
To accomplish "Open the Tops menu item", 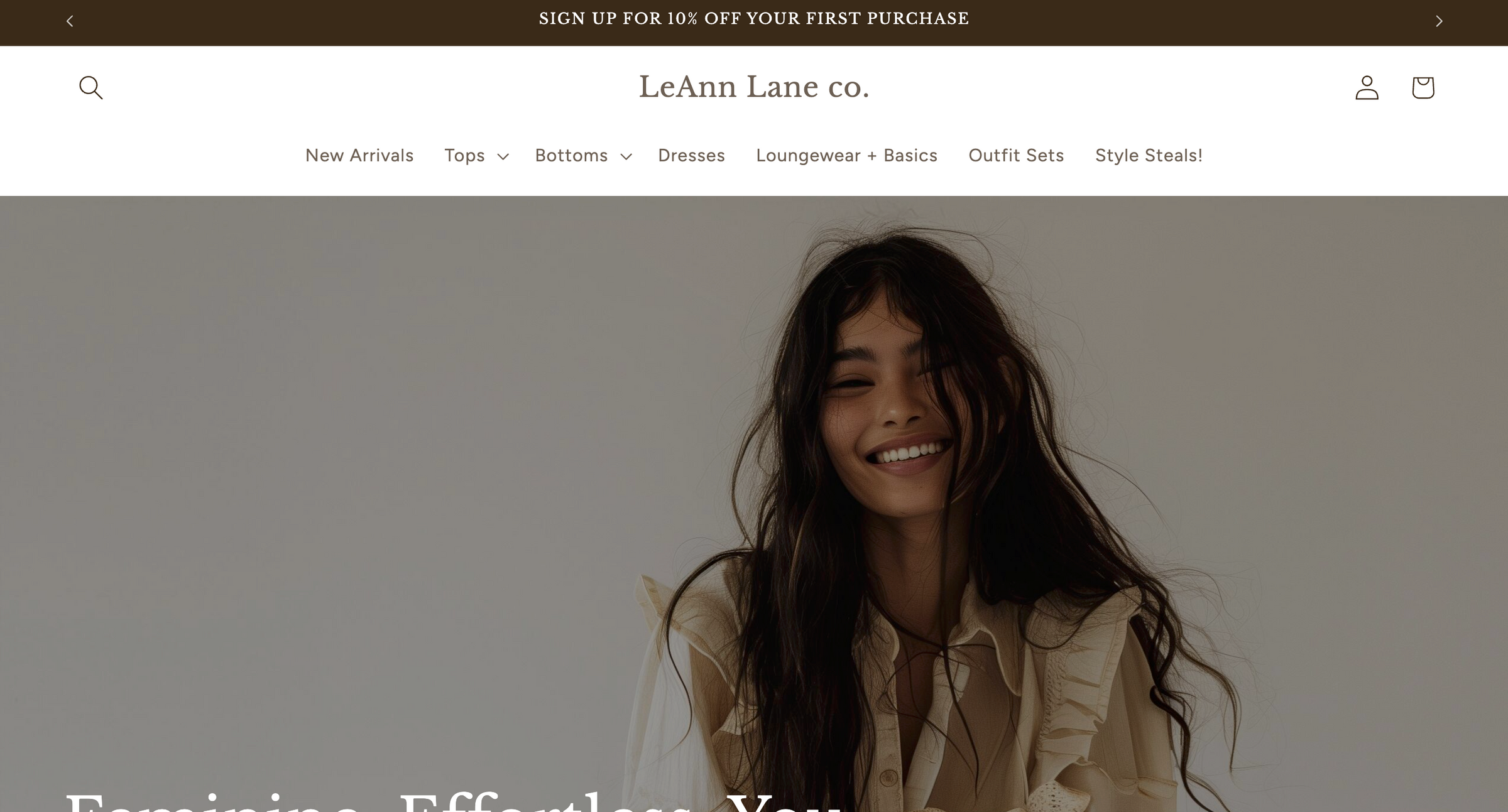I will coord(464,155).
